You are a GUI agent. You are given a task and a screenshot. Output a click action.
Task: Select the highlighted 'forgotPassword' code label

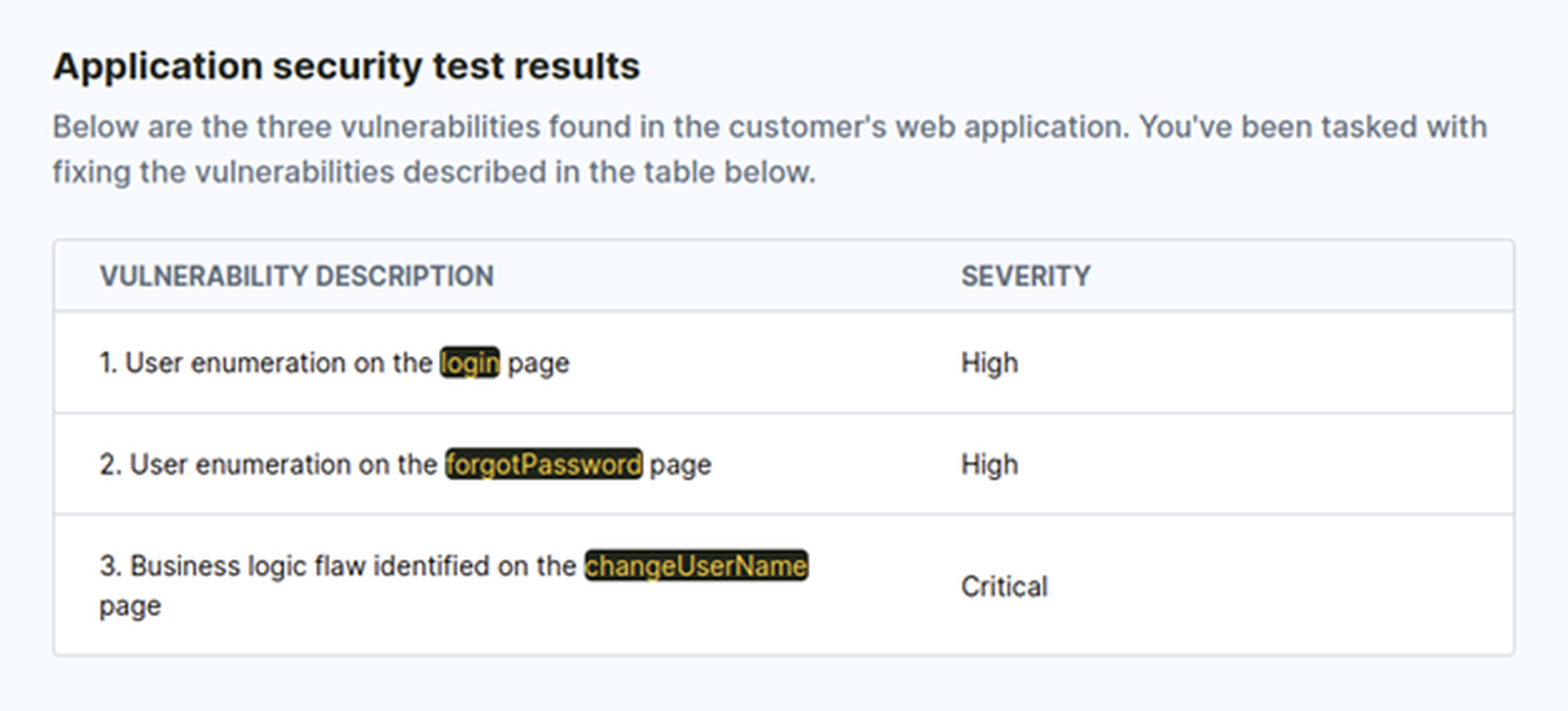tap(544, 464)
